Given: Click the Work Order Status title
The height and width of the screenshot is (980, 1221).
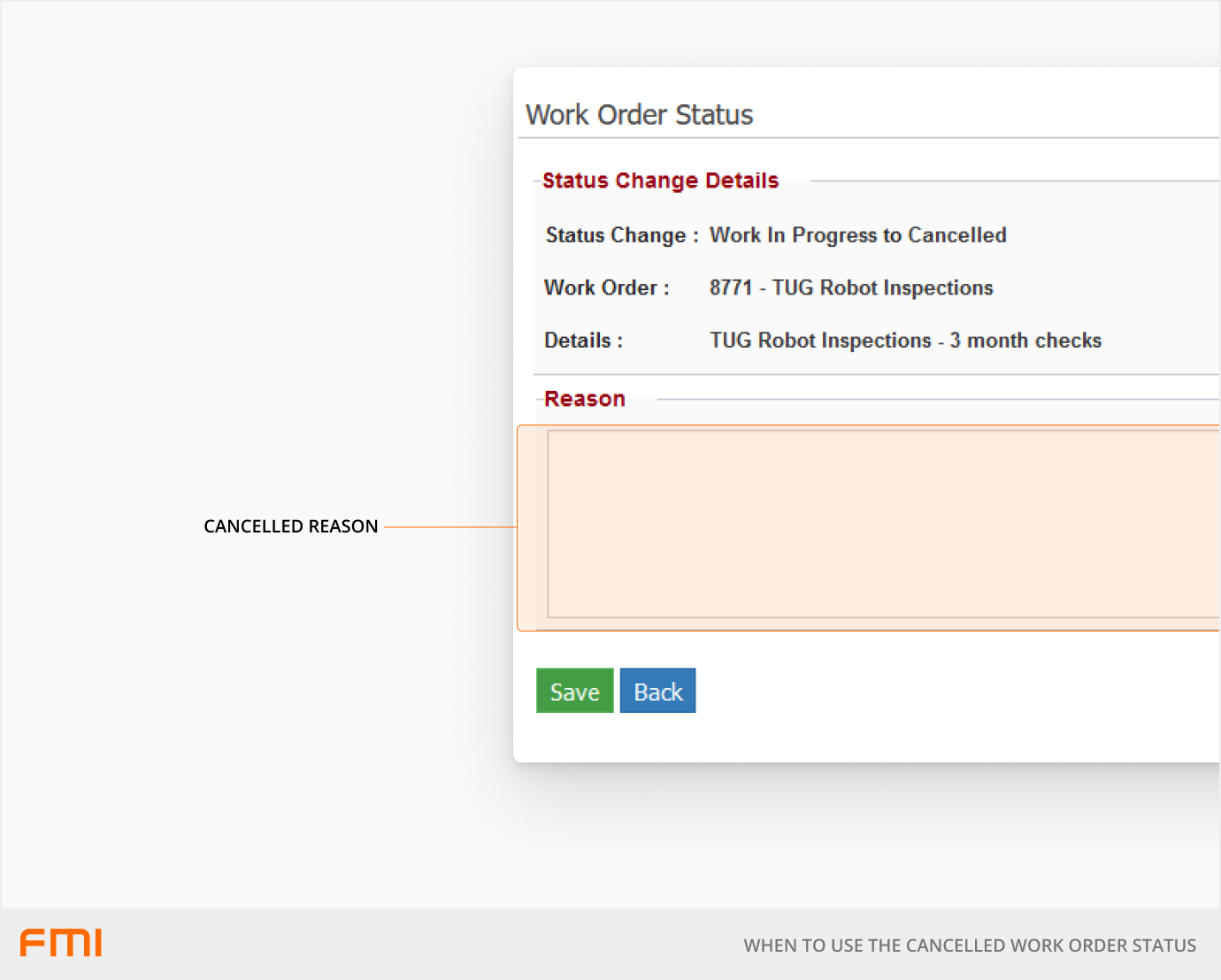Looking at the screenshot, I should [639, 115].
